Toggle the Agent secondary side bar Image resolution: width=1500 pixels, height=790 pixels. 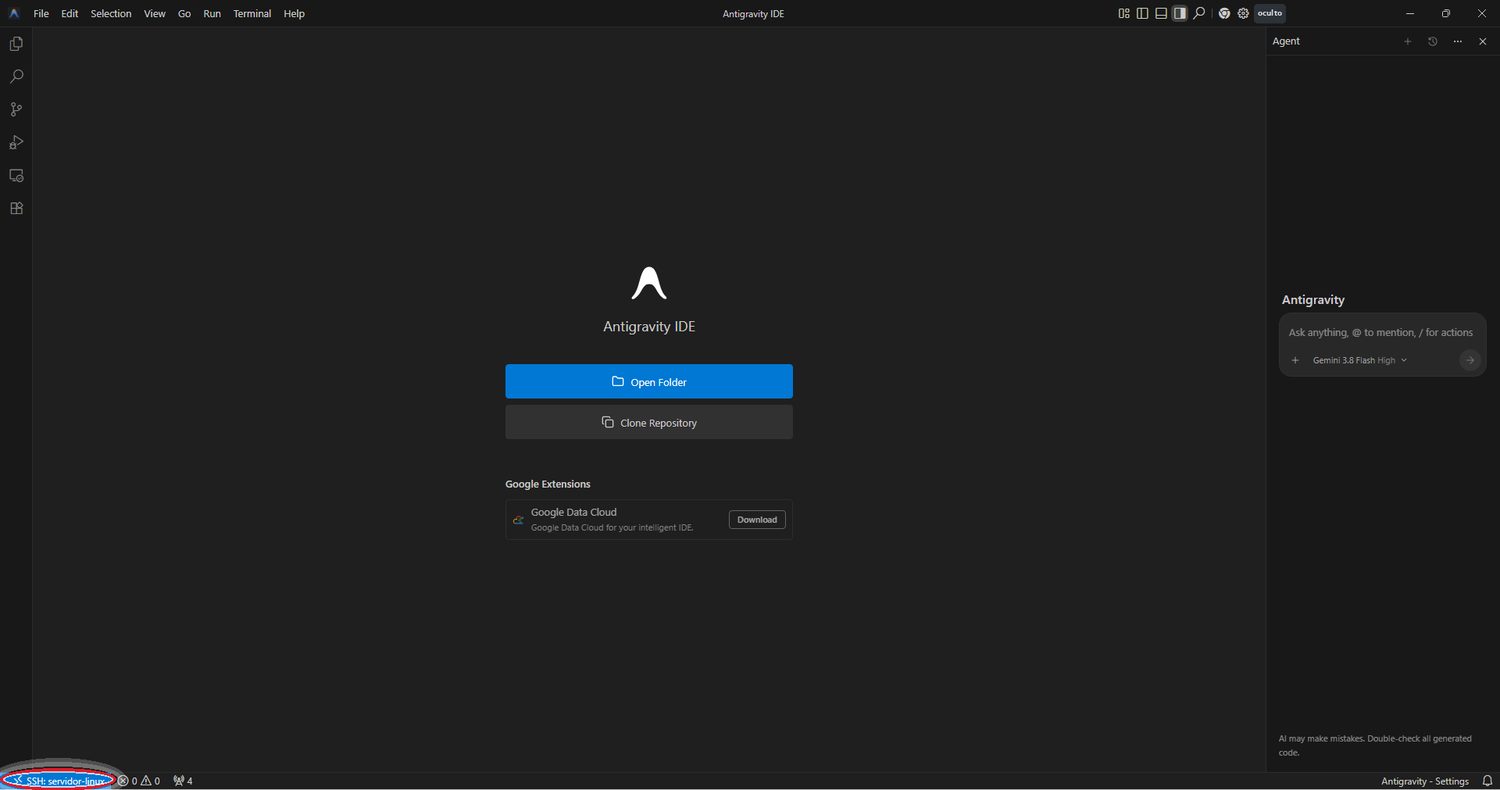point(1180,14)
